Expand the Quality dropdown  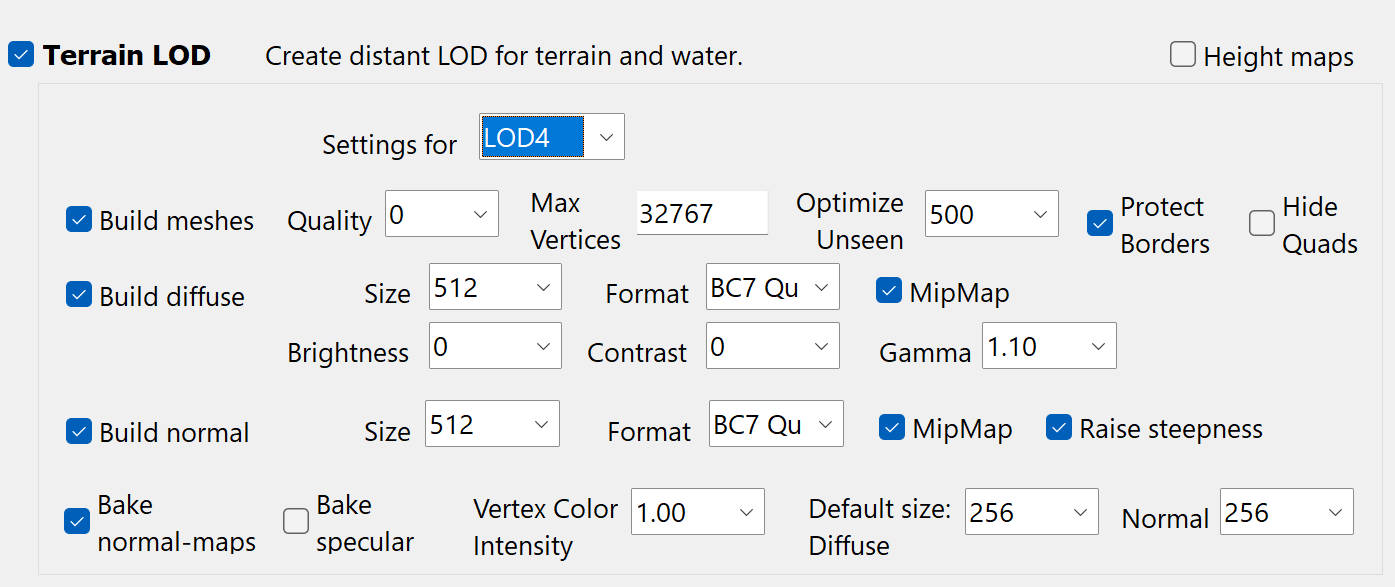442,214
